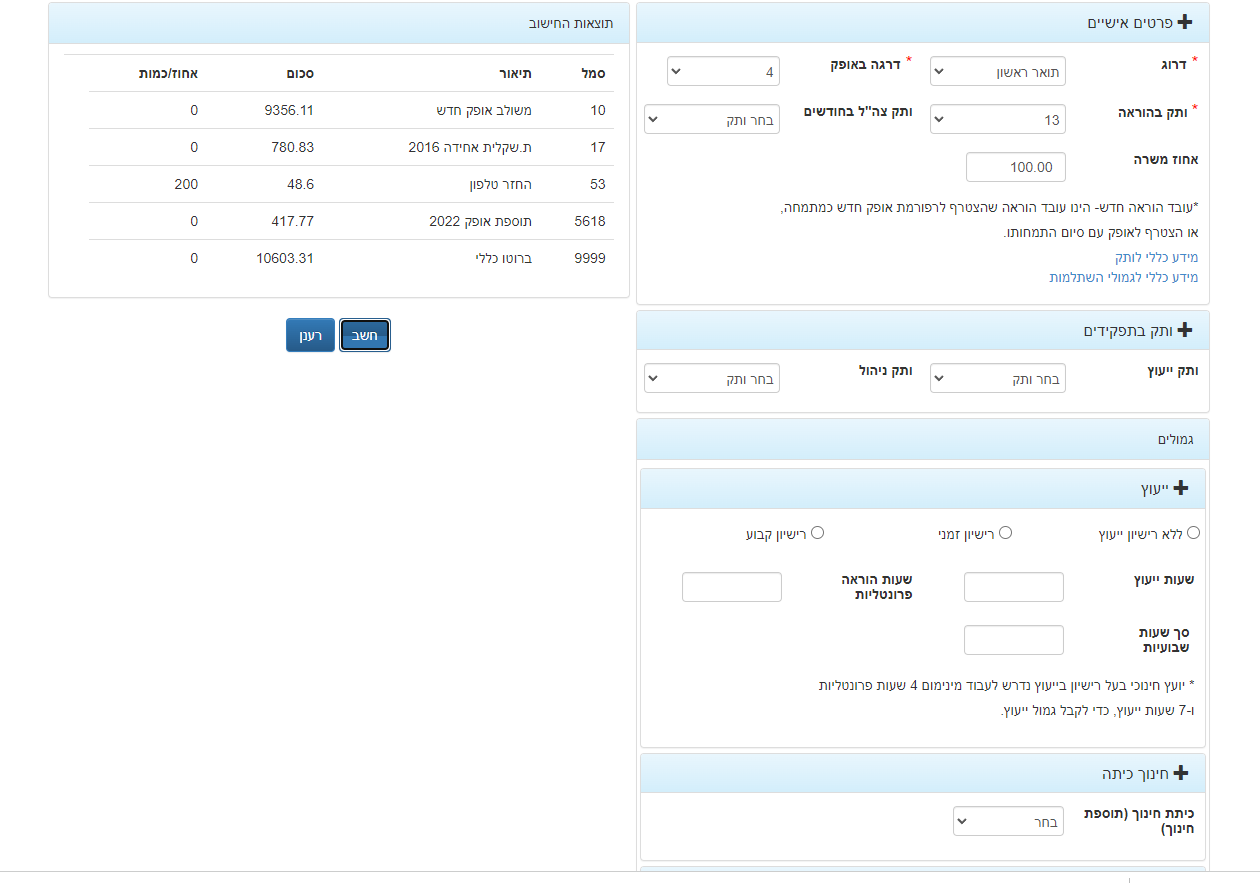Click the שעות ייעוץ input field
The width and height of the screenshot is (1260, 883).
tap(1014, 587)
